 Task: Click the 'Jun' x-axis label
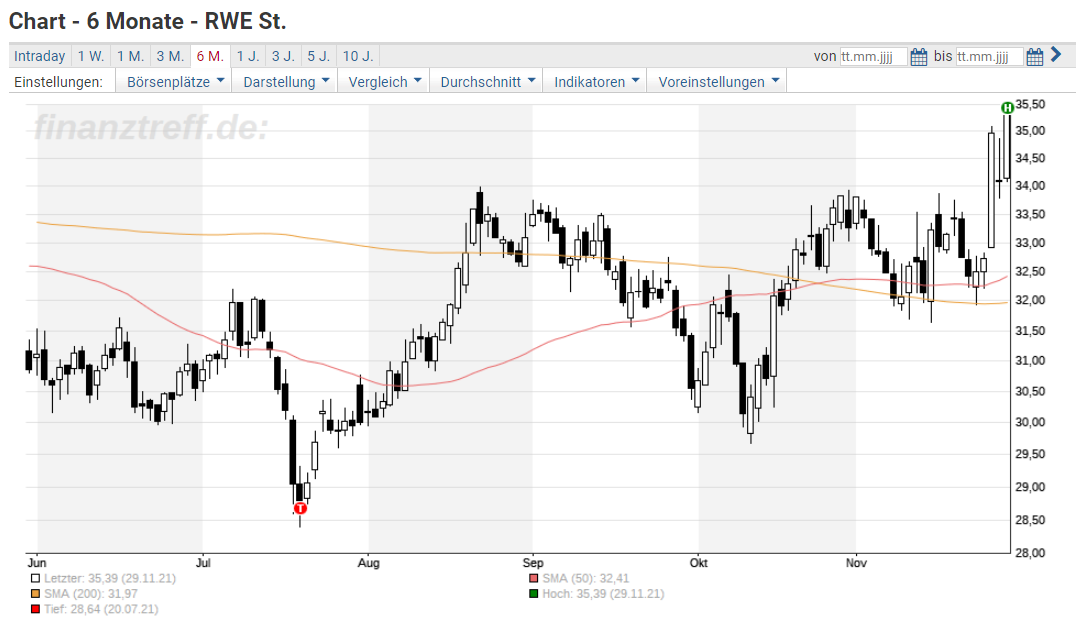coord(37,563)
